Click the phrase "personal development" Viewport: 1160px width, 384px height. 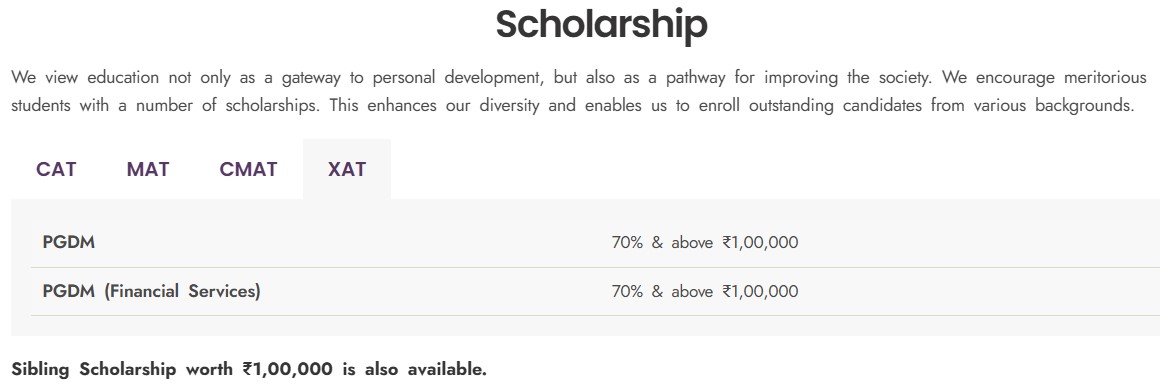[x=453, y=78]
